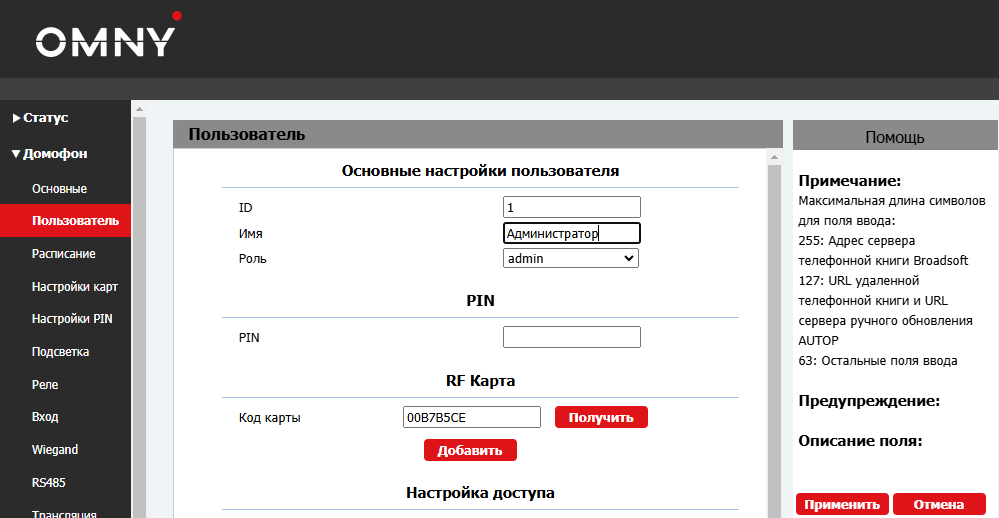Select Пользователь in the sidebar
Screen dimensions: 999x518
(x=74, y=221)
